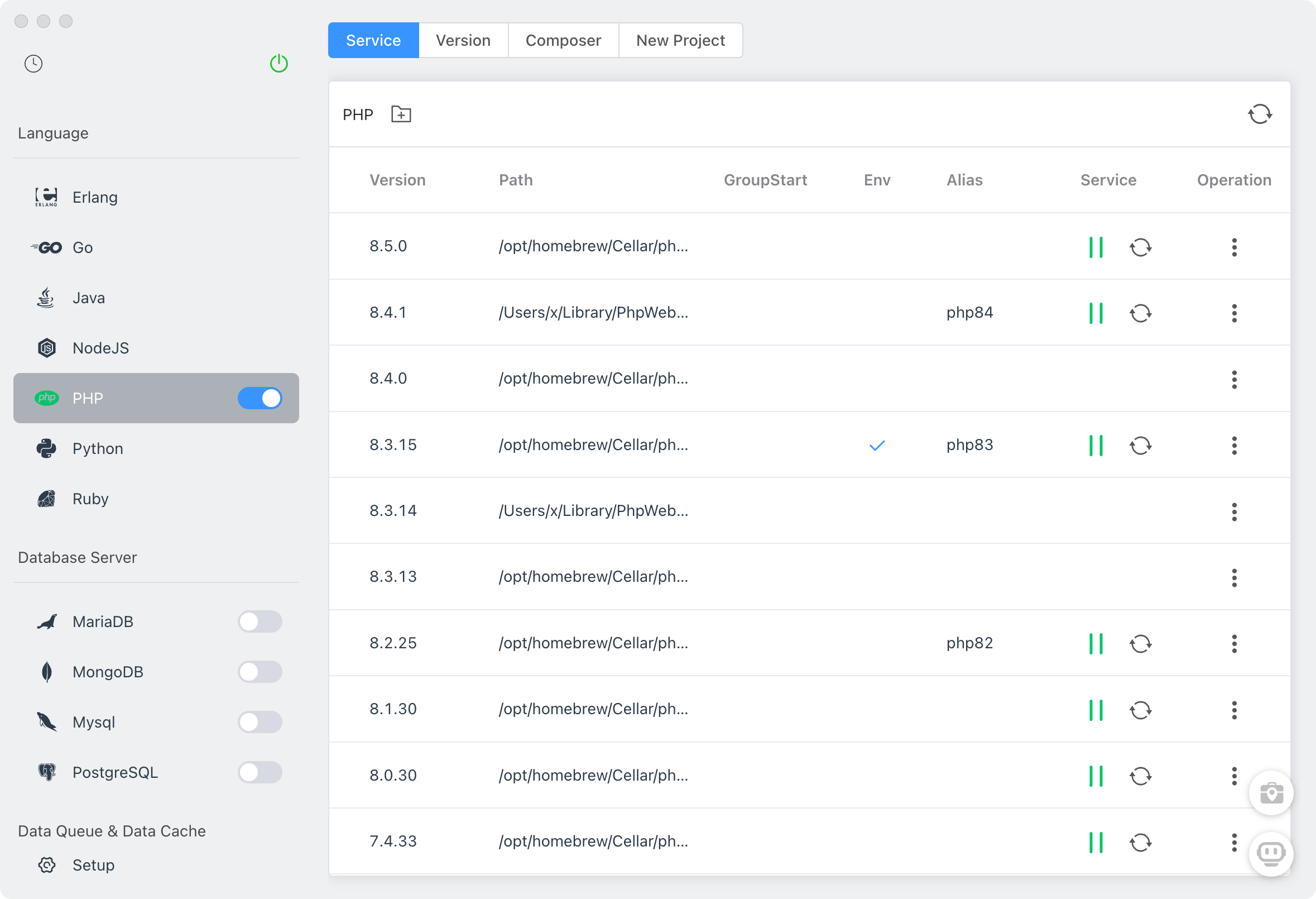Switch to the Composer tab
The width and height of the screenshot is (1316, 899).
click(563, 40)
